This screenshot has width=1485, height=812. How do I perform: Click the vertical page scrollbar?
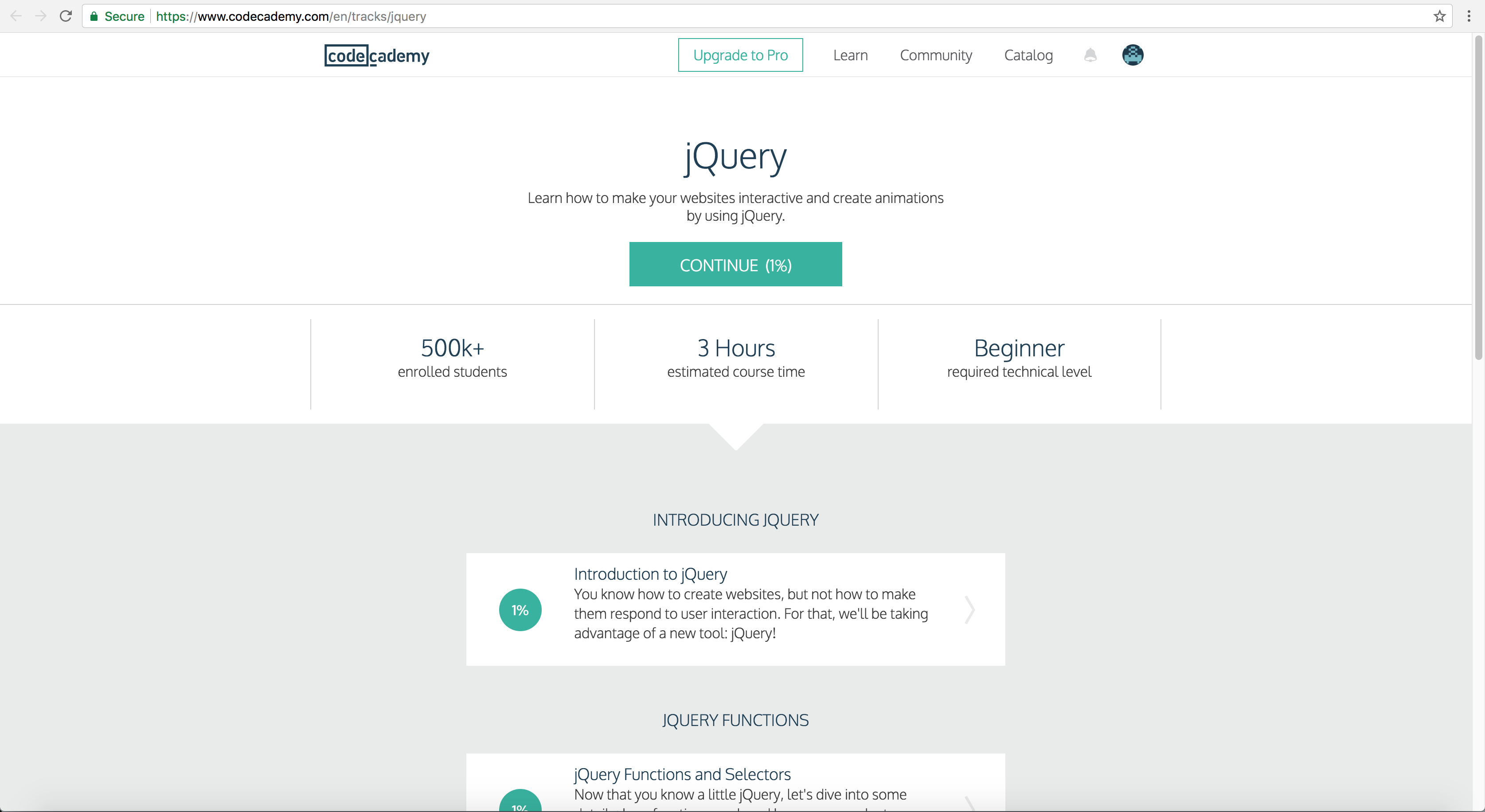click(x=1479, y=197)
